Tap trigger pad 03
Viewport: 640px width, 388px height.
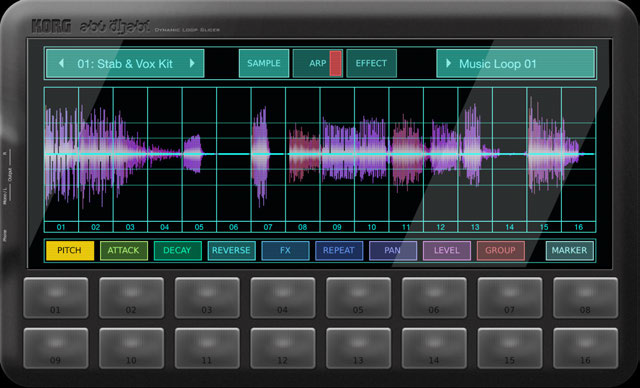tap(207, 298)
